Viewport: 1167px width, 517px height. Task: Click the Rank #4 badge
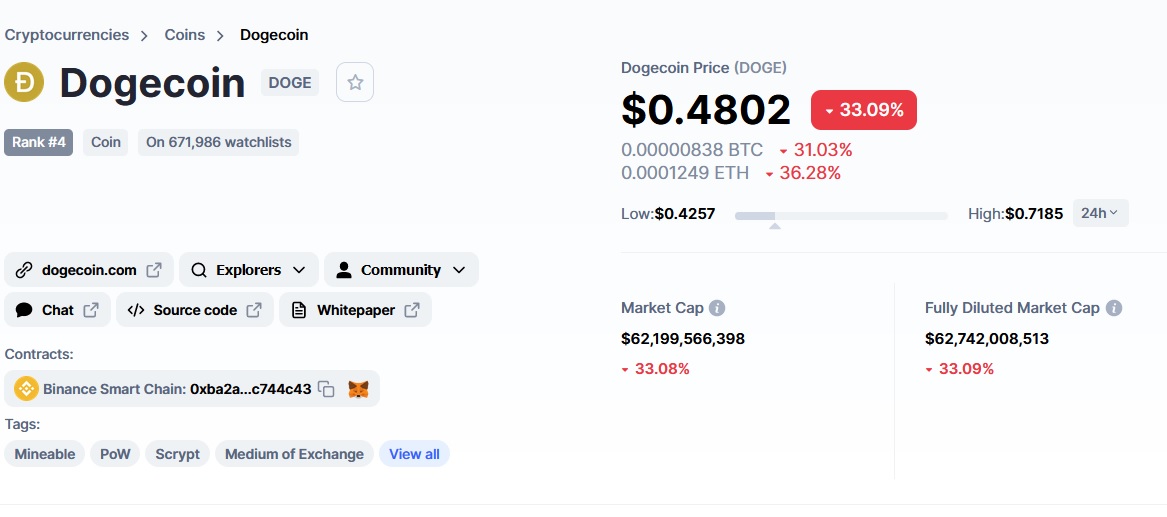[39, 142]
